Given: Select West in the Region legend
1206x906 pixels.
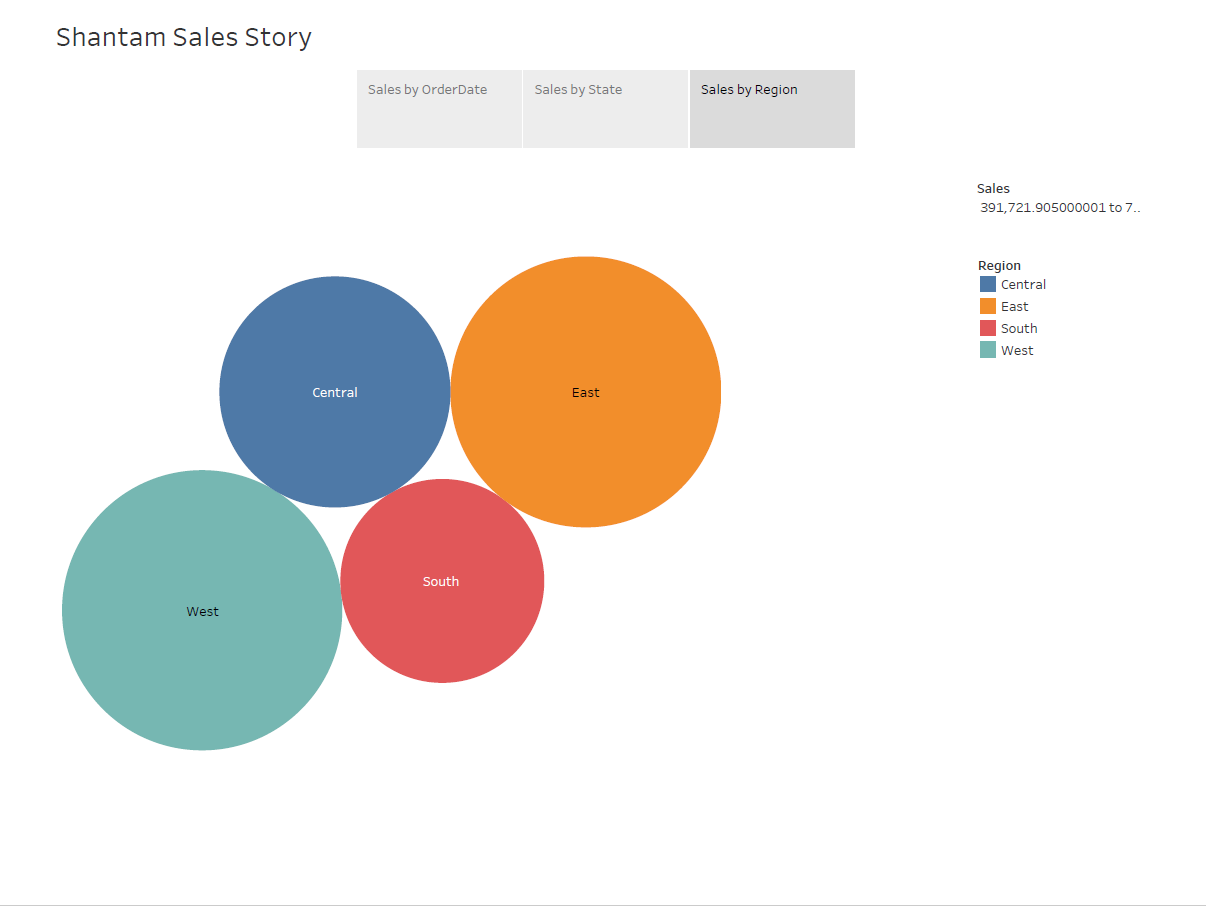Looking at the screenshot, I should tap(1016, 350).
